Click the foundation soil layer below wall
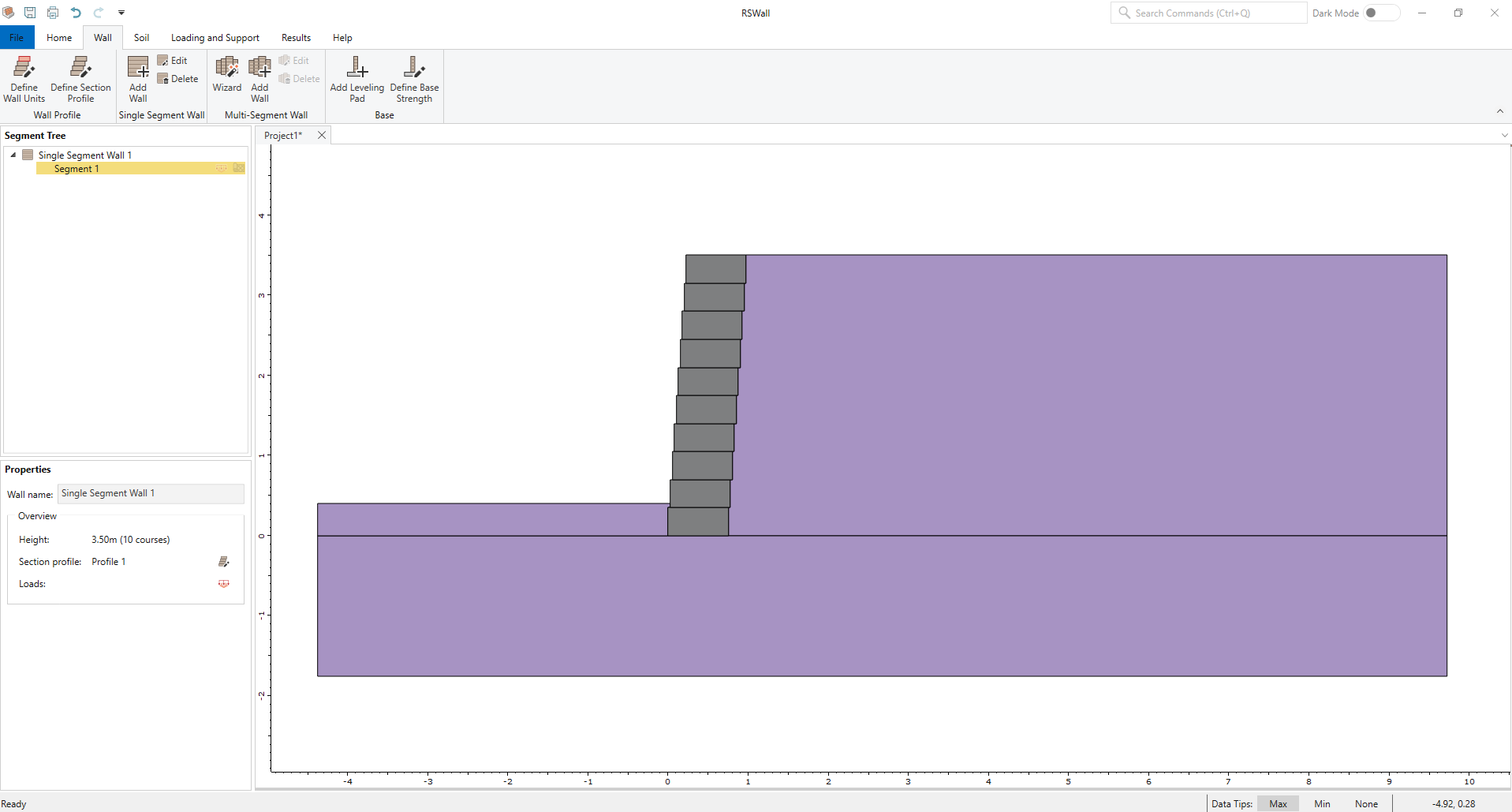Image resolution: width=1512 pixels, height=812 pixels. [x=882, y=606]
